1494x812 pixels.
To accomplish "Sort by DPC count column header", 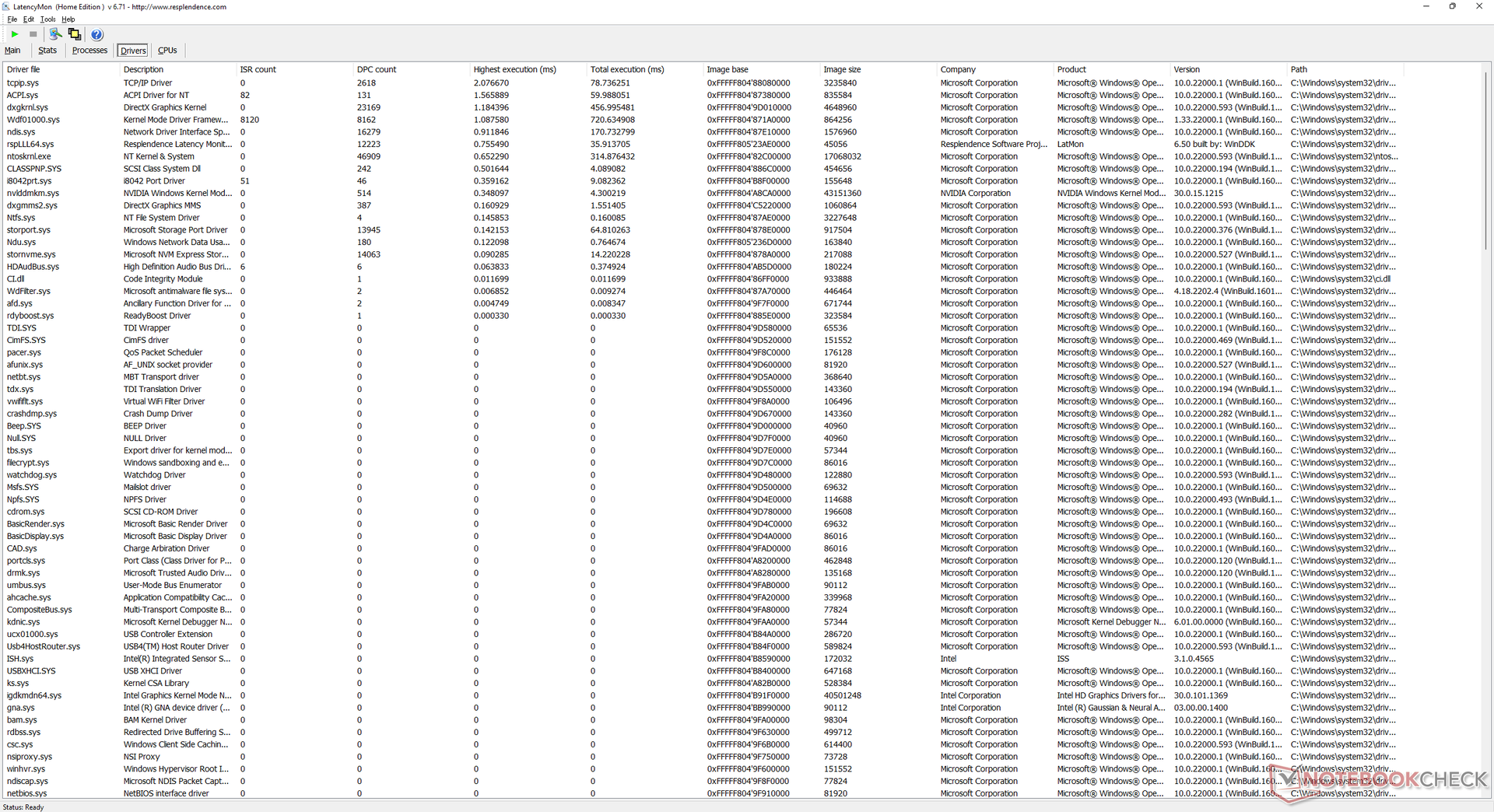I will pos(377,69).
